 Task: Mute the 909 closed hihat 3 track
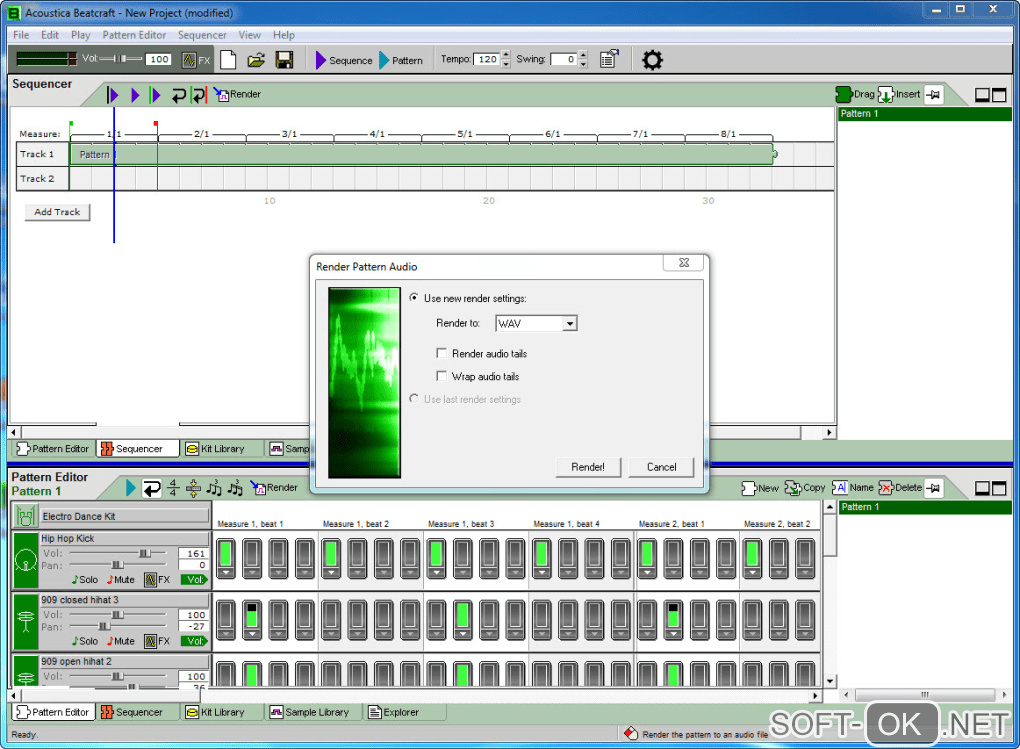(x=121, y=641)
